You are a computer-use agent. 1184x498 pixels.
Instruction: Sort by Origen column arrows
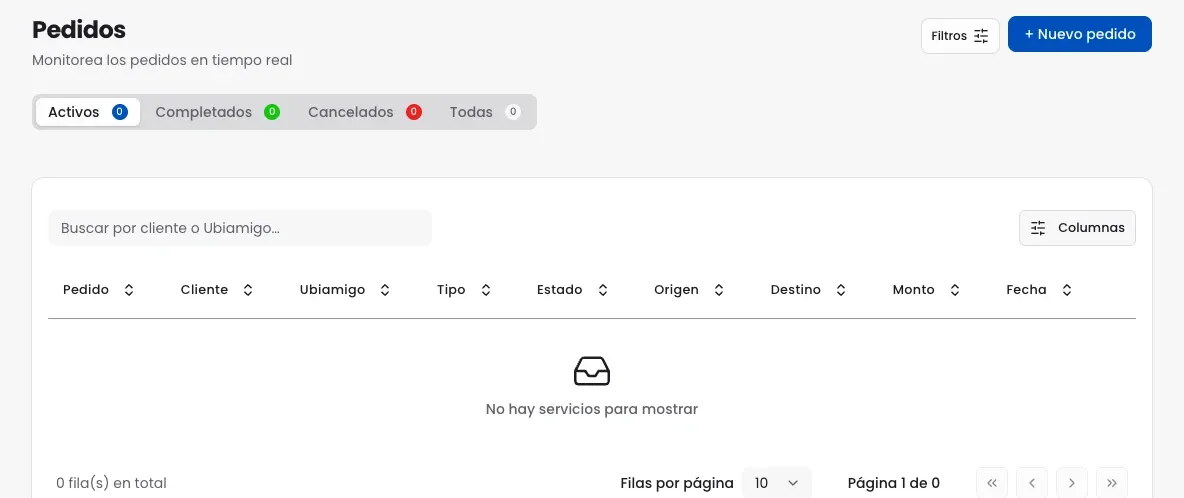pyautogui.click(x=719, y=290)
